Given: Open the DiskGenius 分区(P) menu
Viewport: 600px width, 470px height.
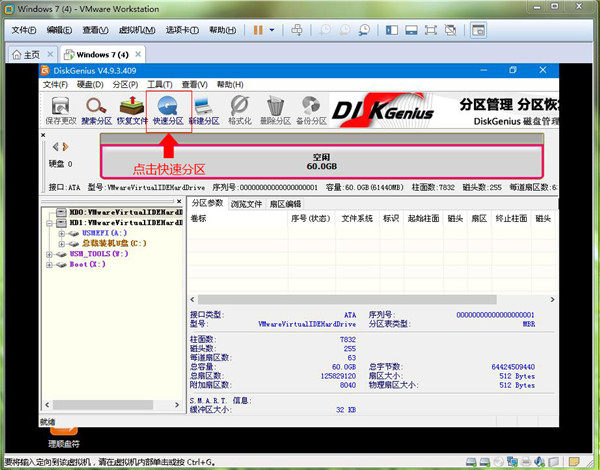Looking at the screenshot, I should (x=125, y=84).
